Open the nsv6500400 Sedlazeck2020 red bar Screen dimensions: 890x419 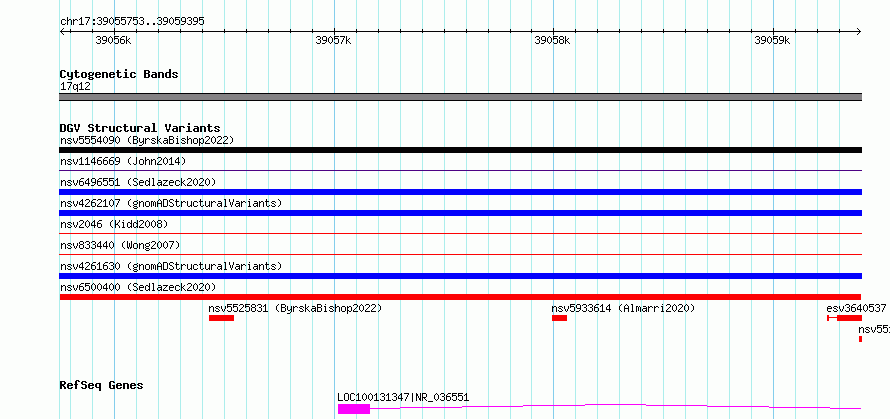coord(460,297)
